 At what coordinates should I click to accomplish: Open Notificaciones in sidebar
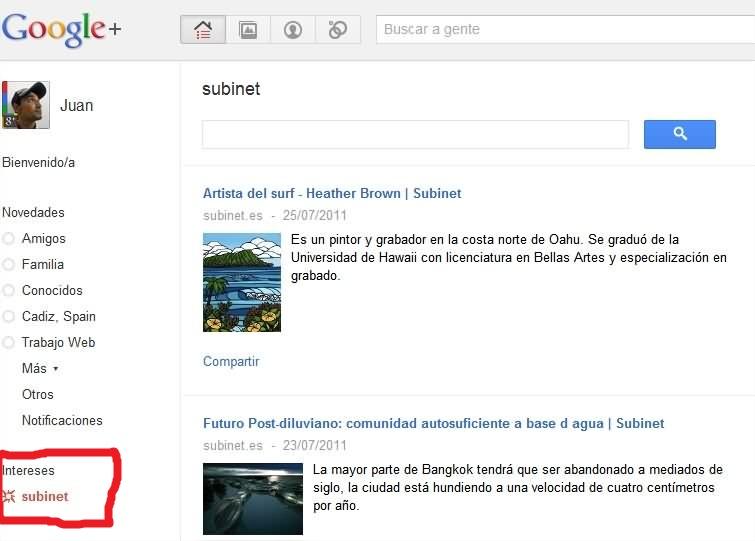(62, 420)
